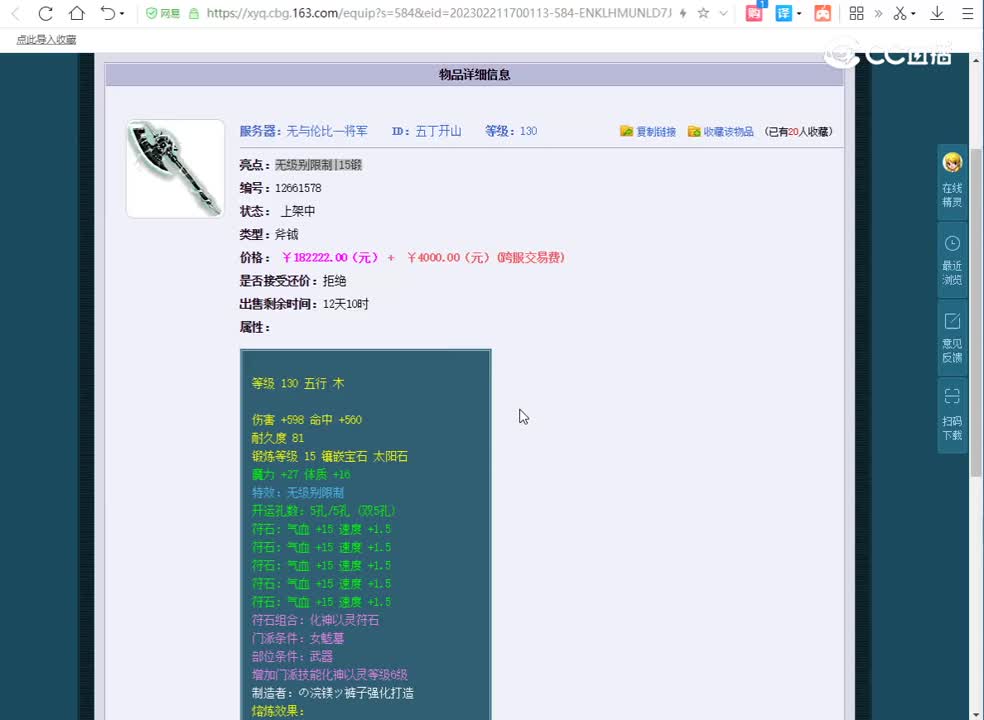Click the scrollbar up arrow
This screenshot has height=720, width=984.
pyautogui.click(x=976, y=60)
